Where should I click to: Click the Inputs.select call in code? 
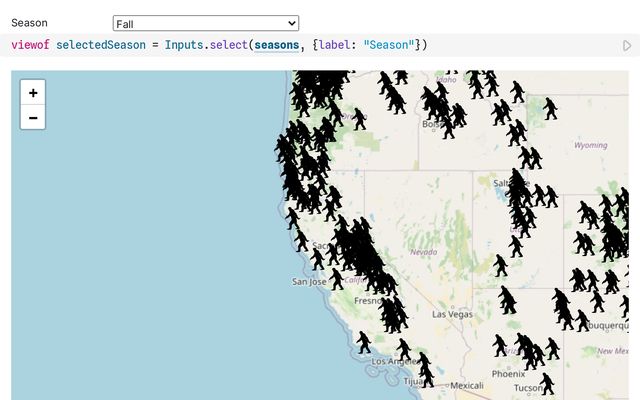[210, 45]
